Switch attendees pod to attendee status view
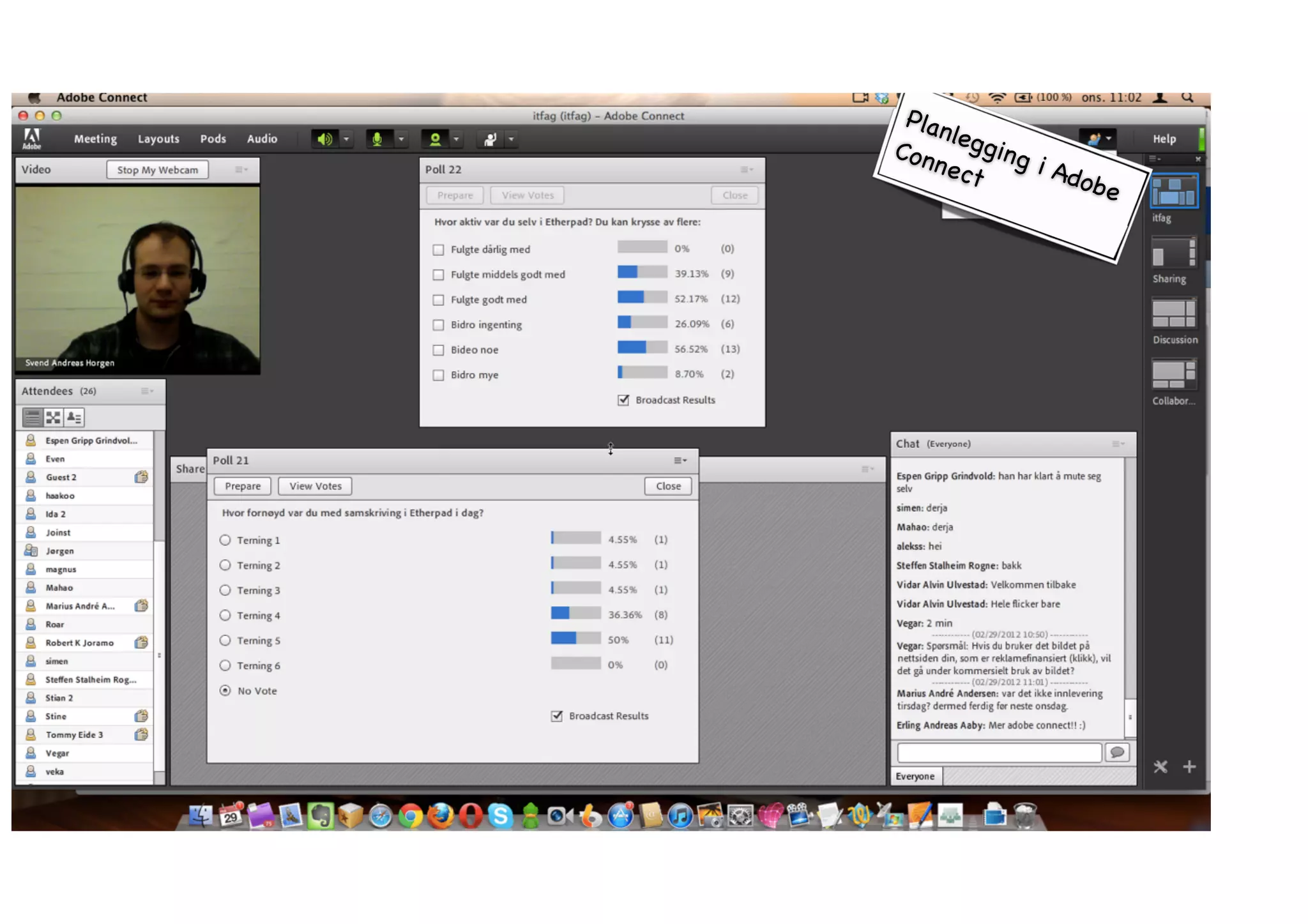Viewport: 1308px width, 924px height. click(74, 418)
